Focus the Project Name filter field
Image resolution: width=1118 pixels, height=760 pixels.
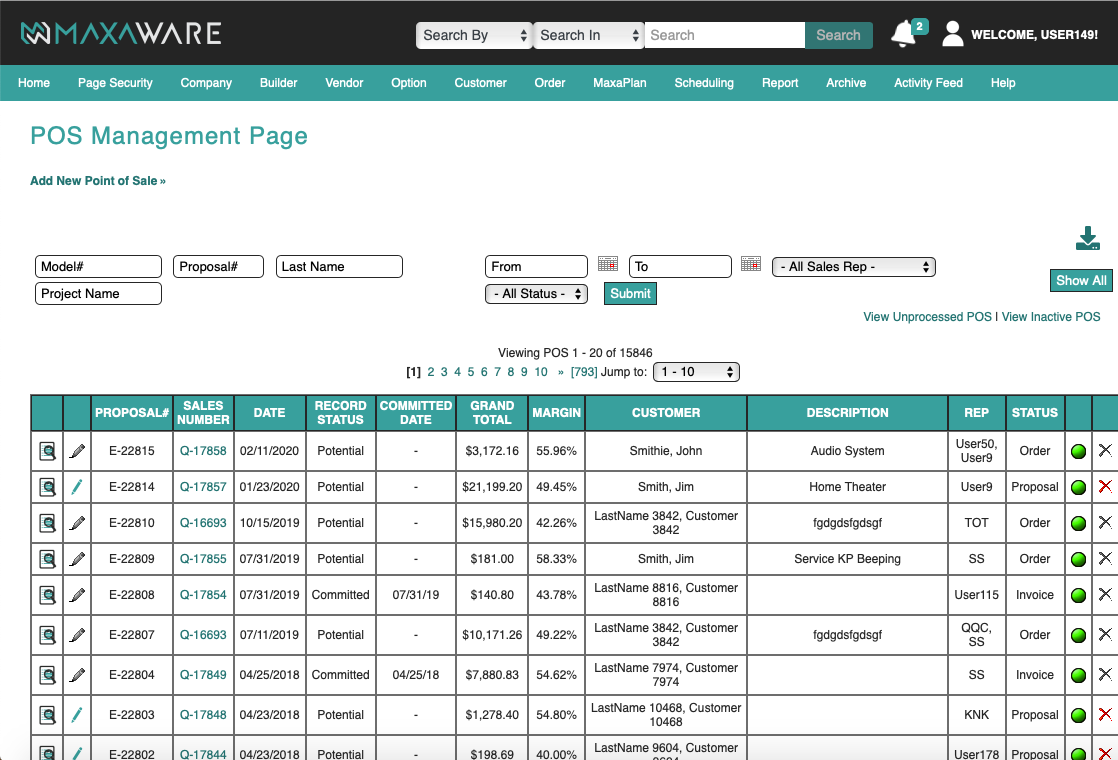pos(98,294)
